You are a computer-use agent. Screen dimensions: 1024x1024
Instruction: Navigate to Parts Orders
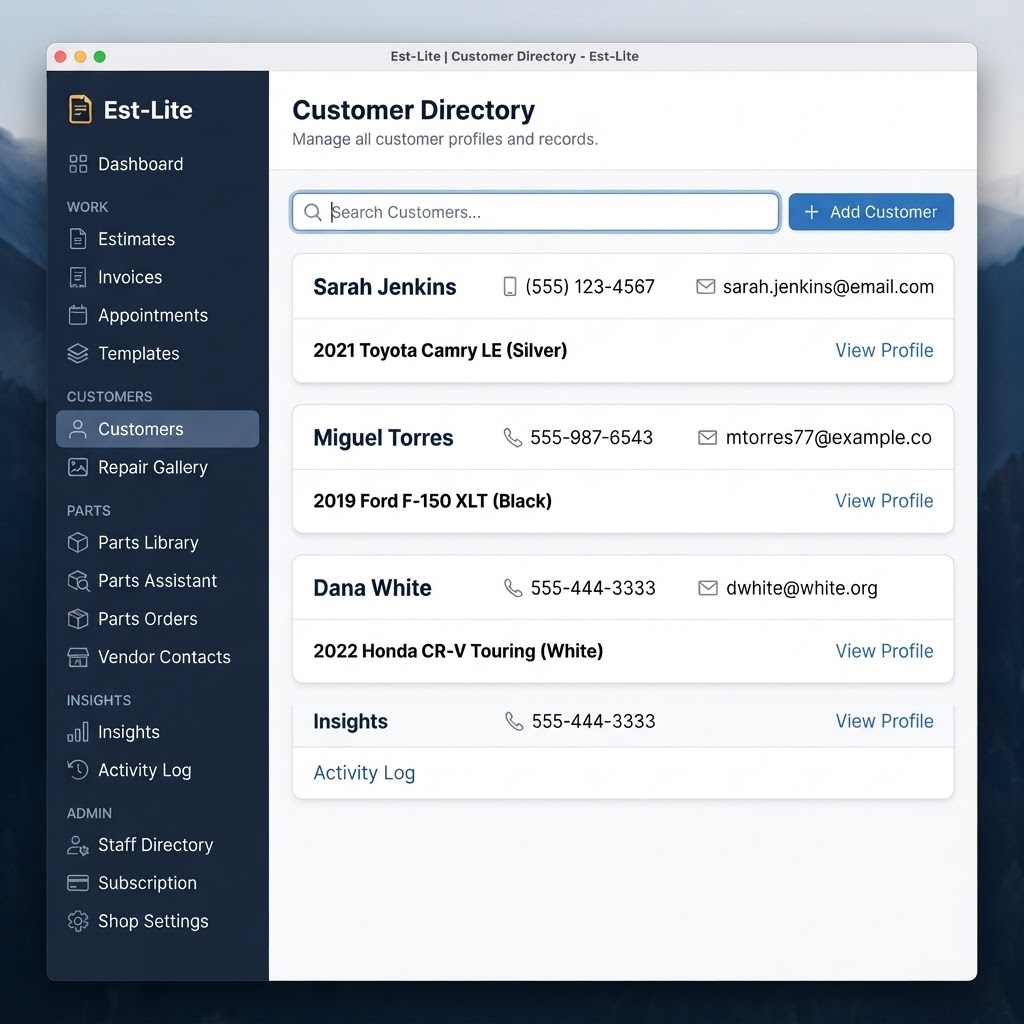pyautogui.click(x=157, y=618)
